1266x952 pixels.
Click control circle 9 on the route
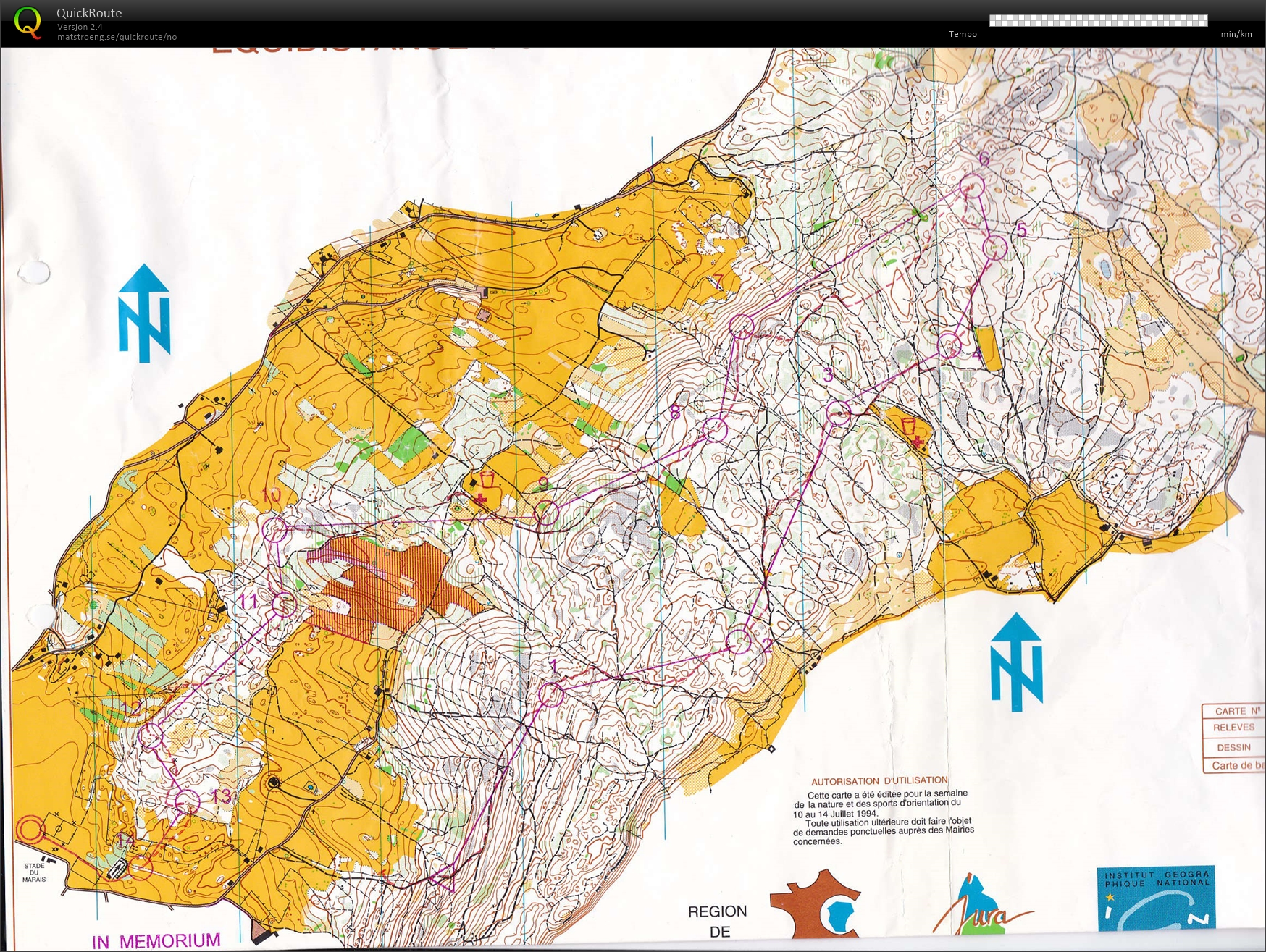(x=547, y=512)
